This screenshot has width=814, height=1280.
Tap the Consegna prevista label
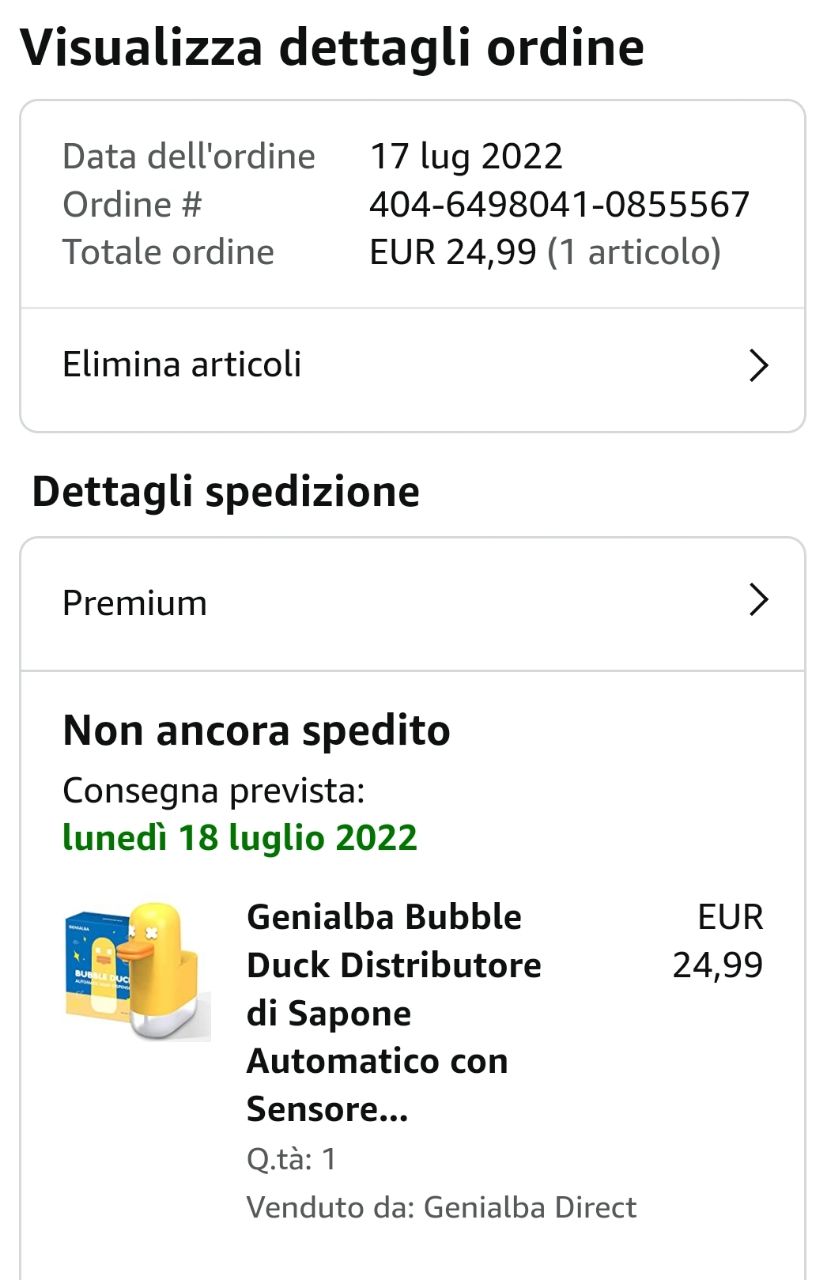click(x=214, y=790)
